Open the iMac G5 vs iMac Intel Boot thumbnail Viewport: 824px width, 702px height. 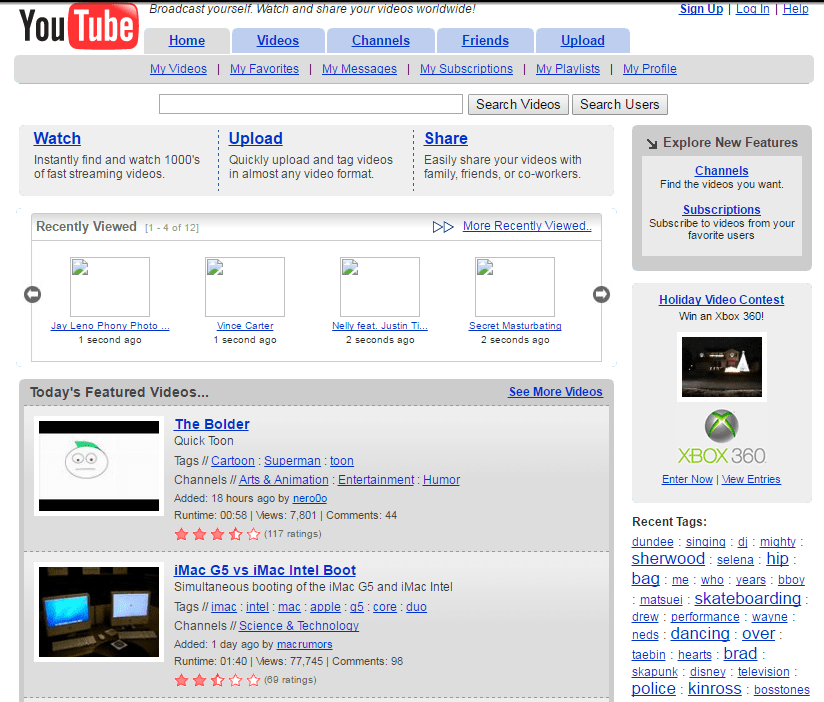[99, 612]
